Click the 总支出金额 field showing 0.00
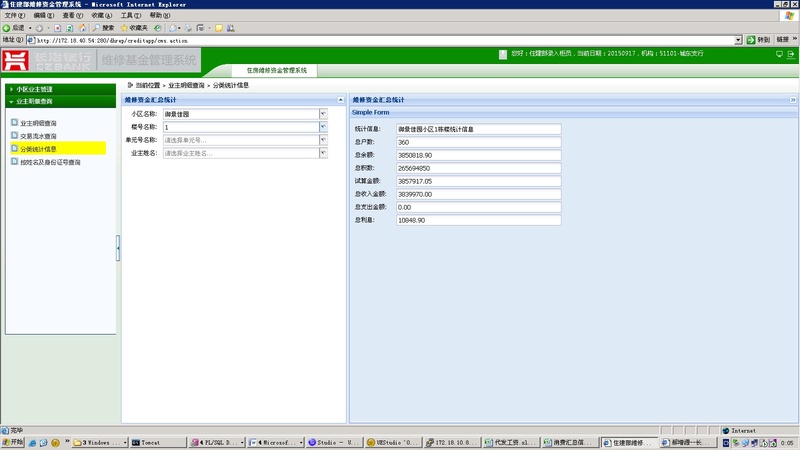 [x=479, y=207]
